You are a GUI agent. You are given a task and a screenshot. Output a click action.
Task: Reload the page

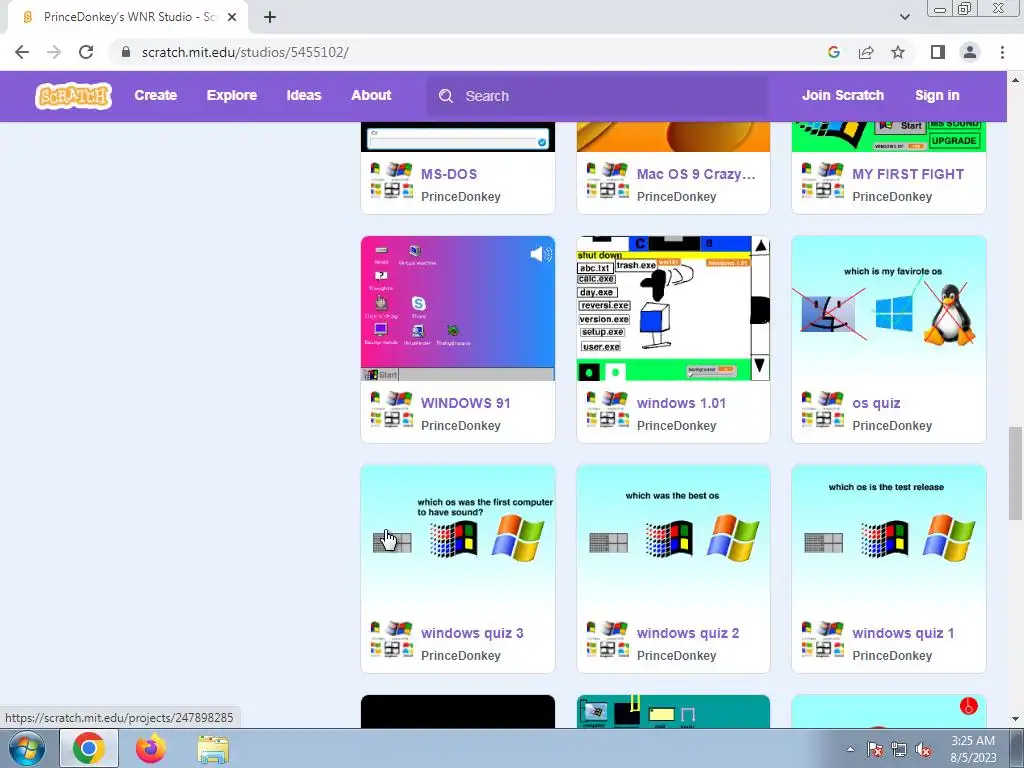pos(86,52)
